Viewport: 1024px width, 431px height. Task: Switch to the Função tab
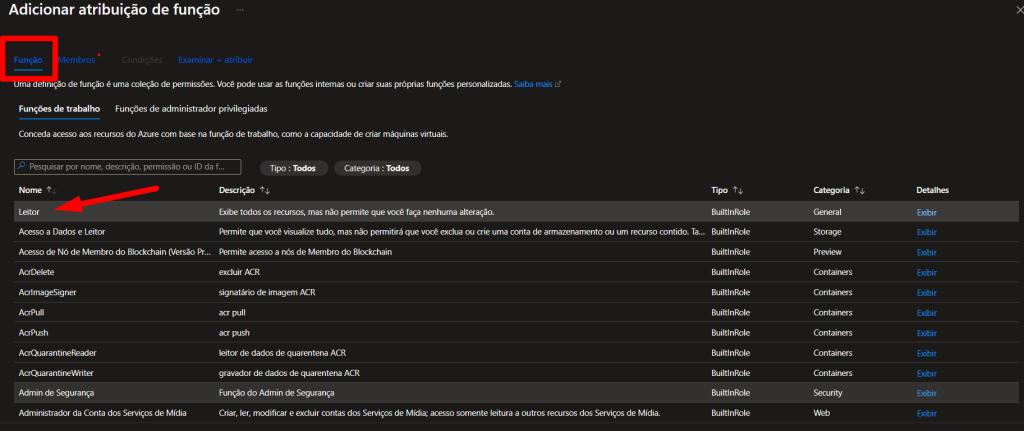[x=28, y=60]
